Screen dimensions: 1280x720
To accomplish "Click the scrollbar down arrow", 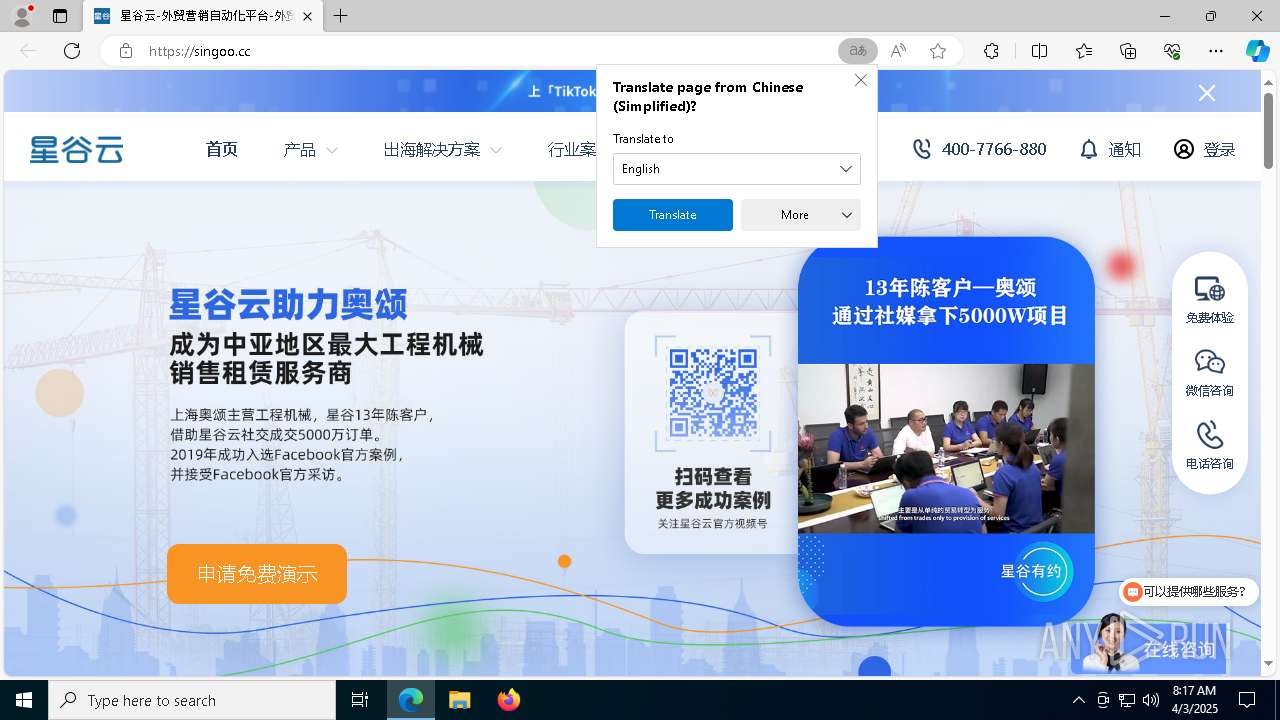I will point(1268,663).
